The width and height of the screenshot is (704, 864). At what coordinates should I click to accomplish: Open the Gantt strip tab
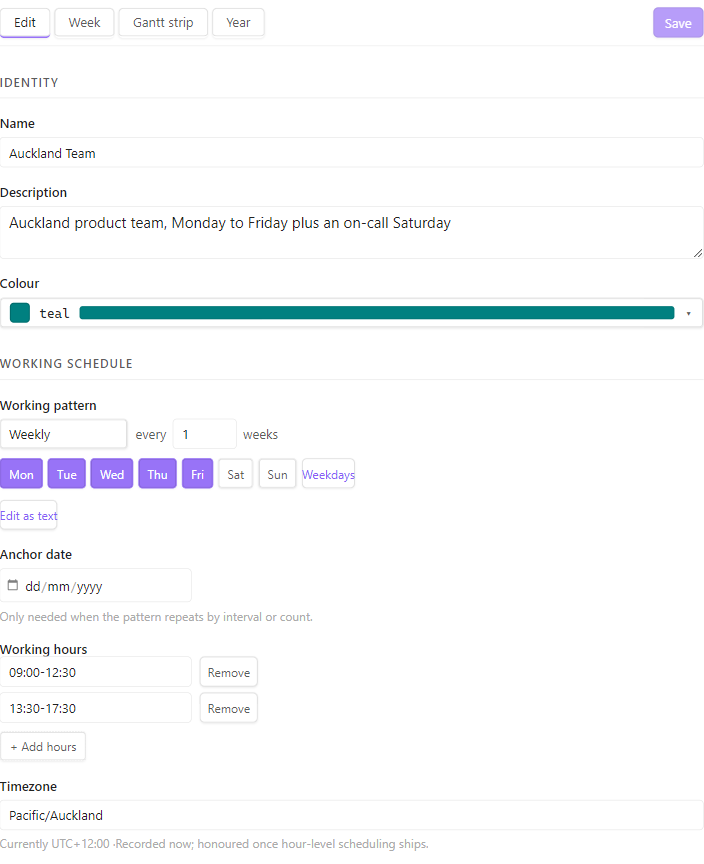163,23
